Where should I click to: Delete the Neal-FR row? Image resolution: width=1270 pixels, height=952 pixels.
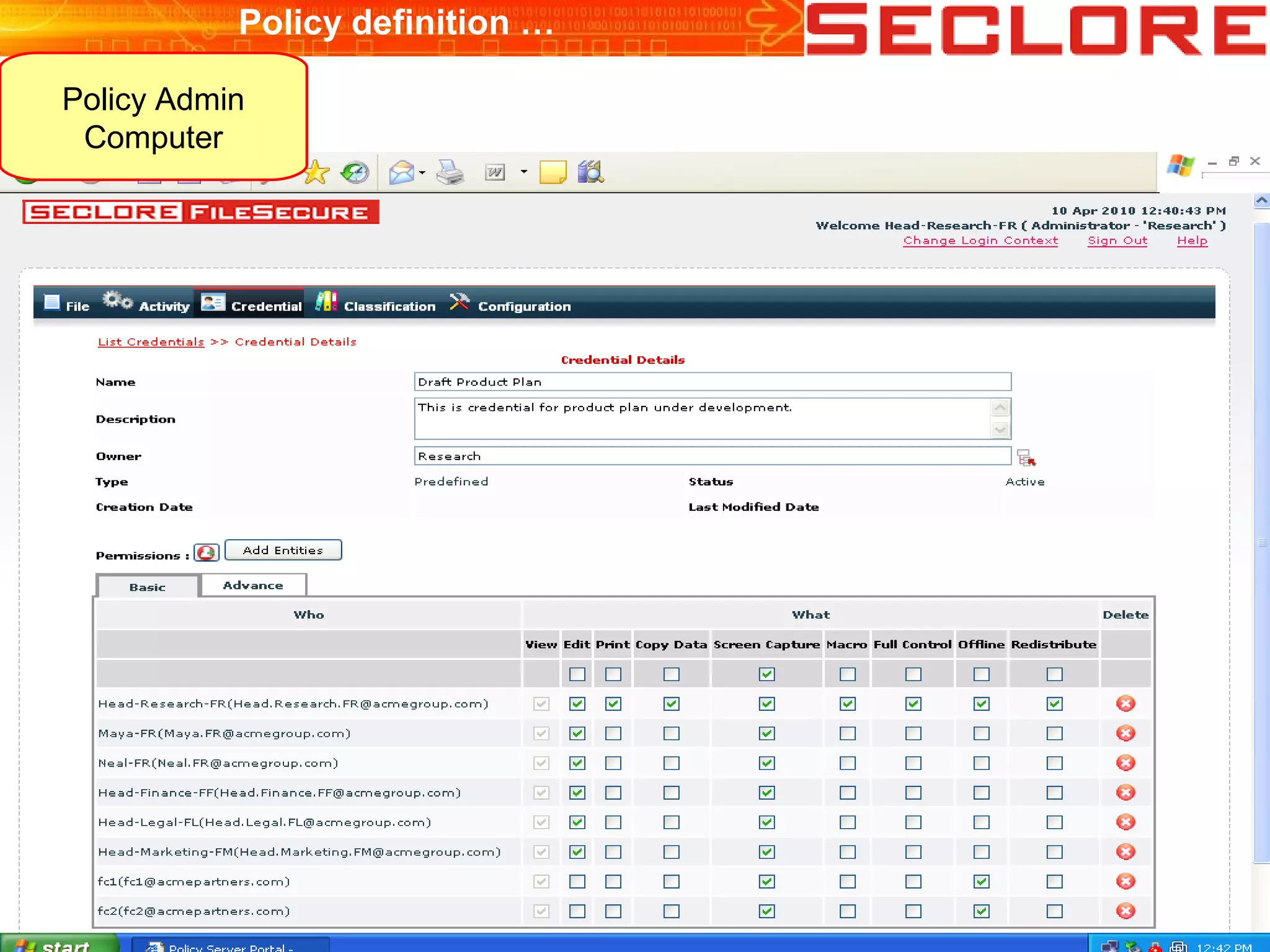[x=1126, y=763]
